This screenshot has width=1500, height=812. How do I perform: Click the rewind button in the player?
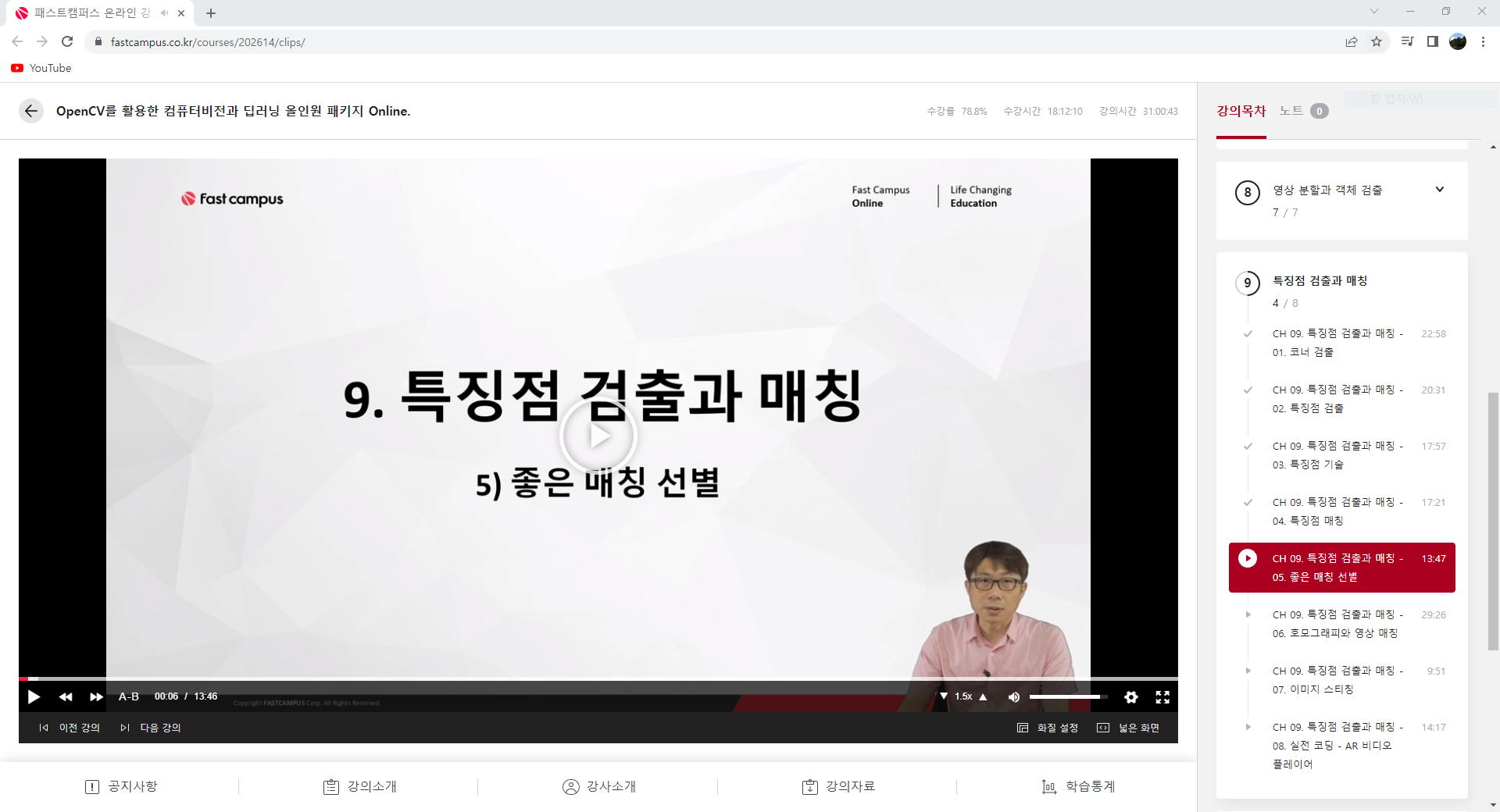point(66,696)
